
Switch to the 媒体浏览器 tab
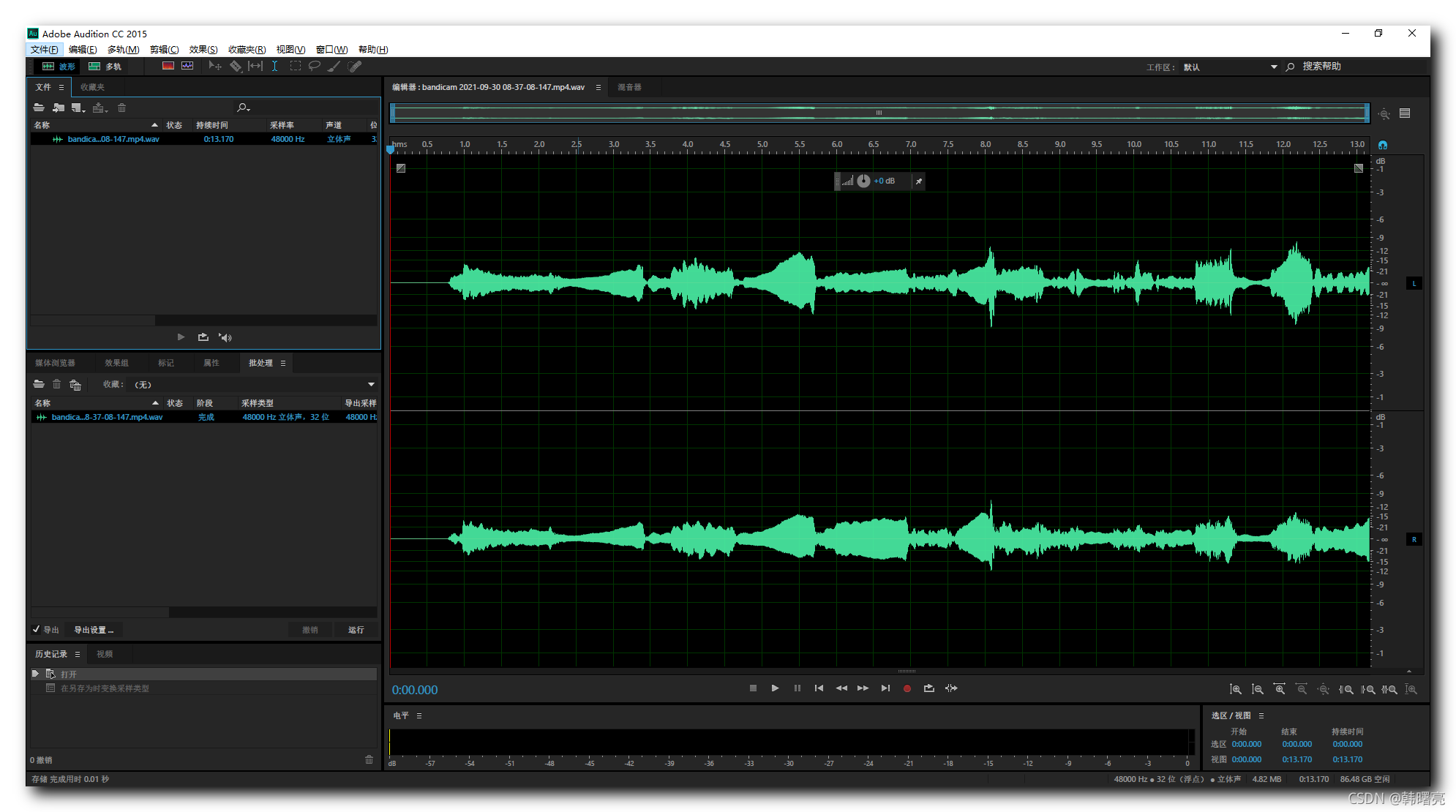click(x=55, y=363)
